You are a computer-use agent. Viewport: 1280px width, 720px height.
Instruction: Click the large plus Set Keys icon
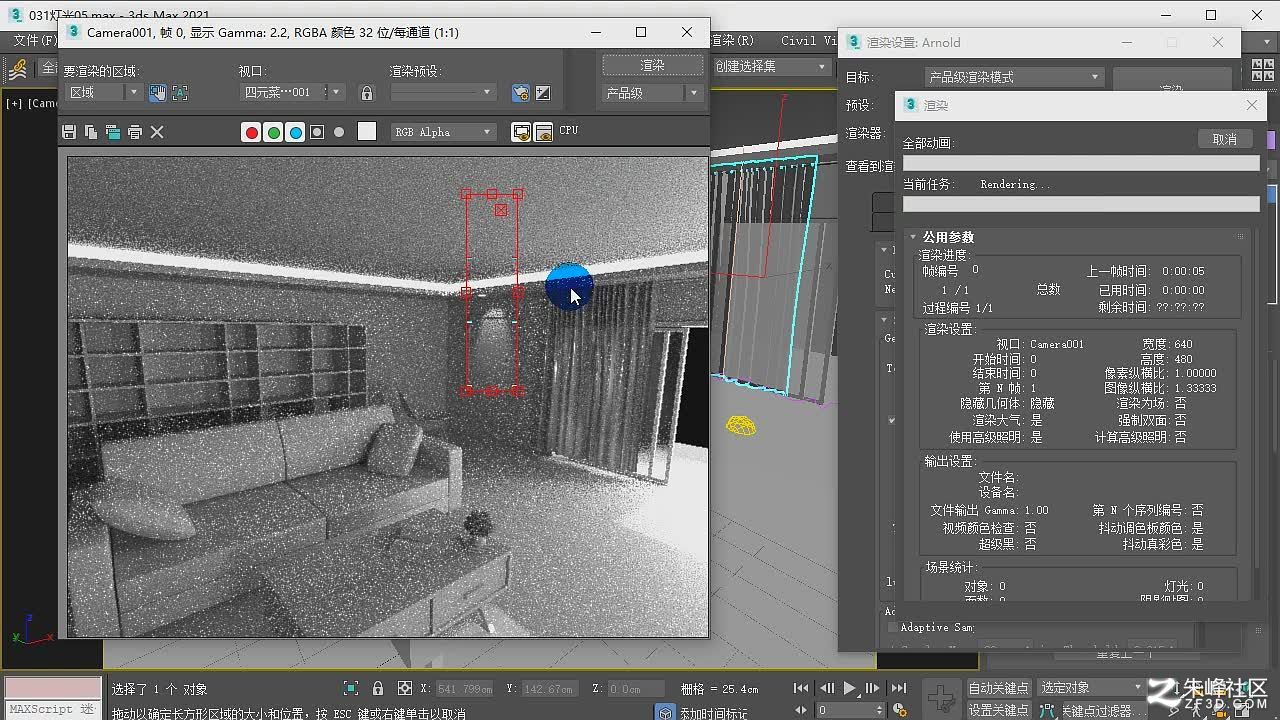click(940, 697)
